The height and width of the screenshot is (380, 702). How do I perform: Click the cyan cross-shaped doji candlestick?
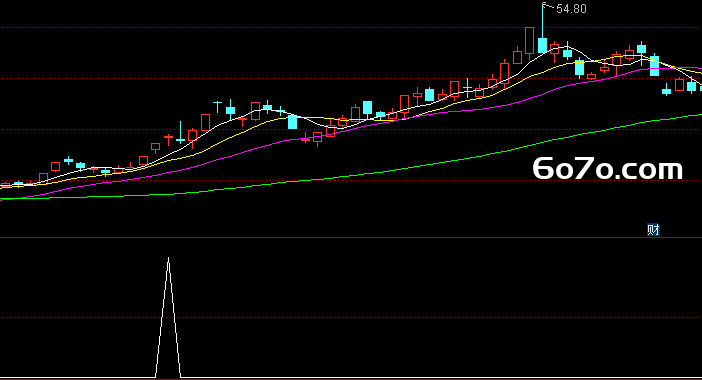[467, 88]
